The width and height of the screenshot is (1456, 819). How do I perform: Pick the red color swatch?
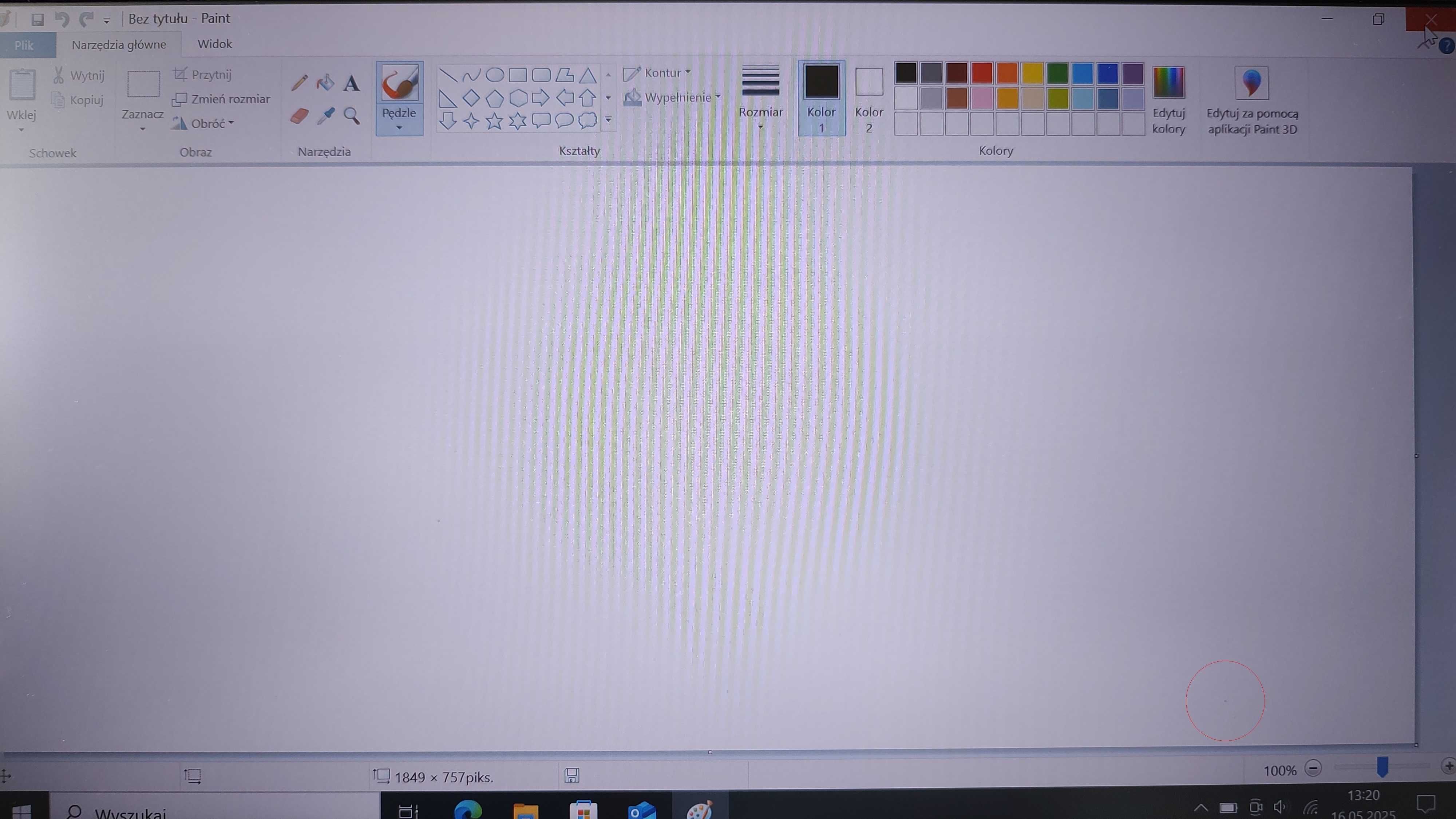pos(982,73)
